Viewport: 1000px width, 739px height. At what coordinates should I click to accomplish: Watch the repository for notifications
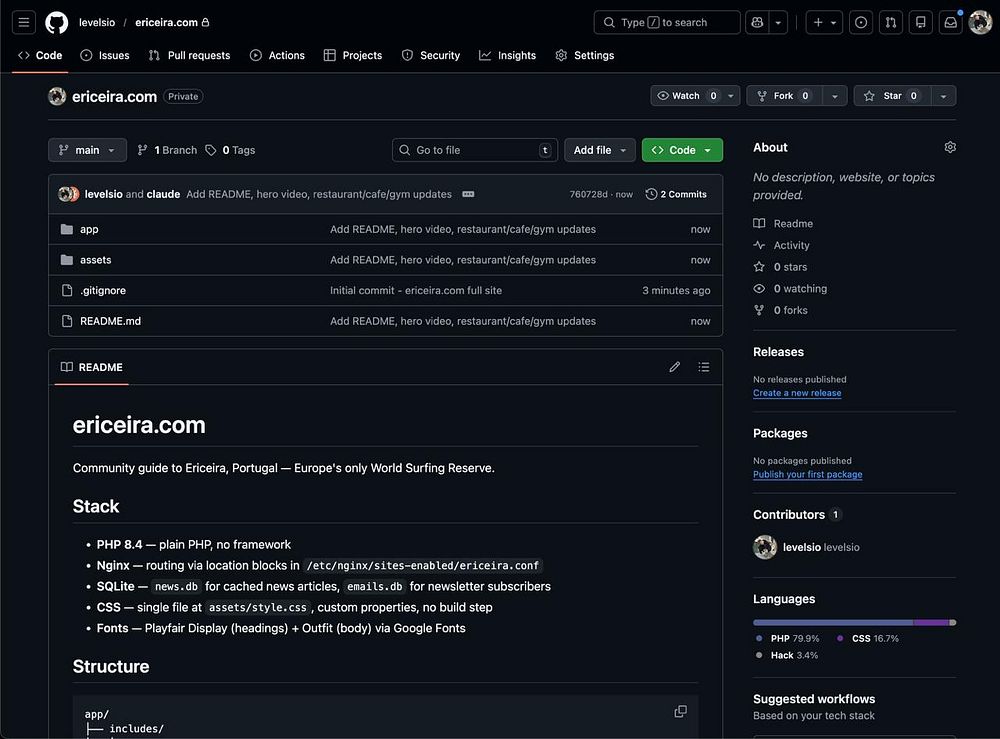coord(685,96)
